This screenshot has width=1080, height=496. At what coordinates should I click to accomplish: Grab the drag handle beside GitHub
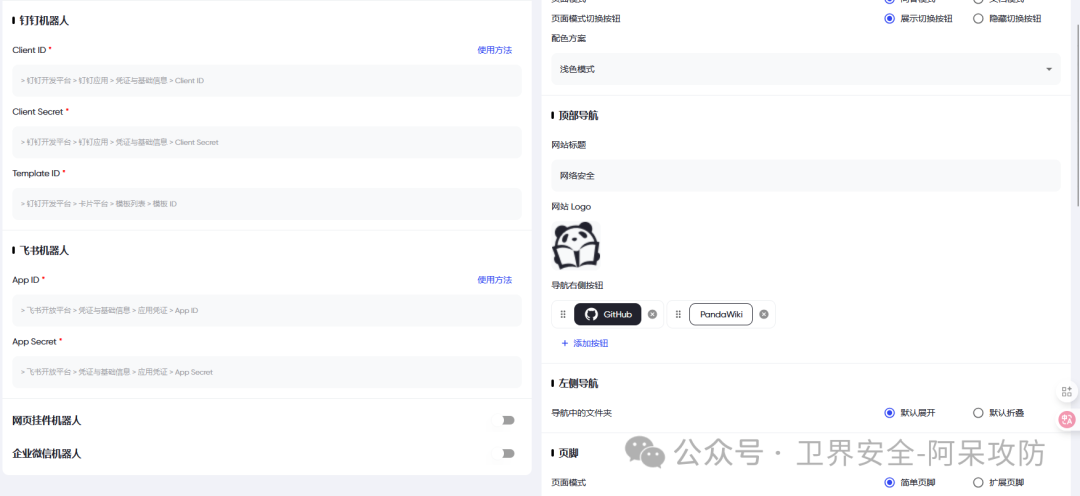563,314
